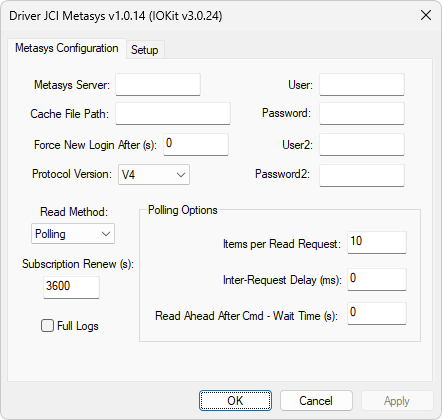Open the Protocol Version dropdown
The width and height of the screenshot is (442, 420).
pos(154,174)
